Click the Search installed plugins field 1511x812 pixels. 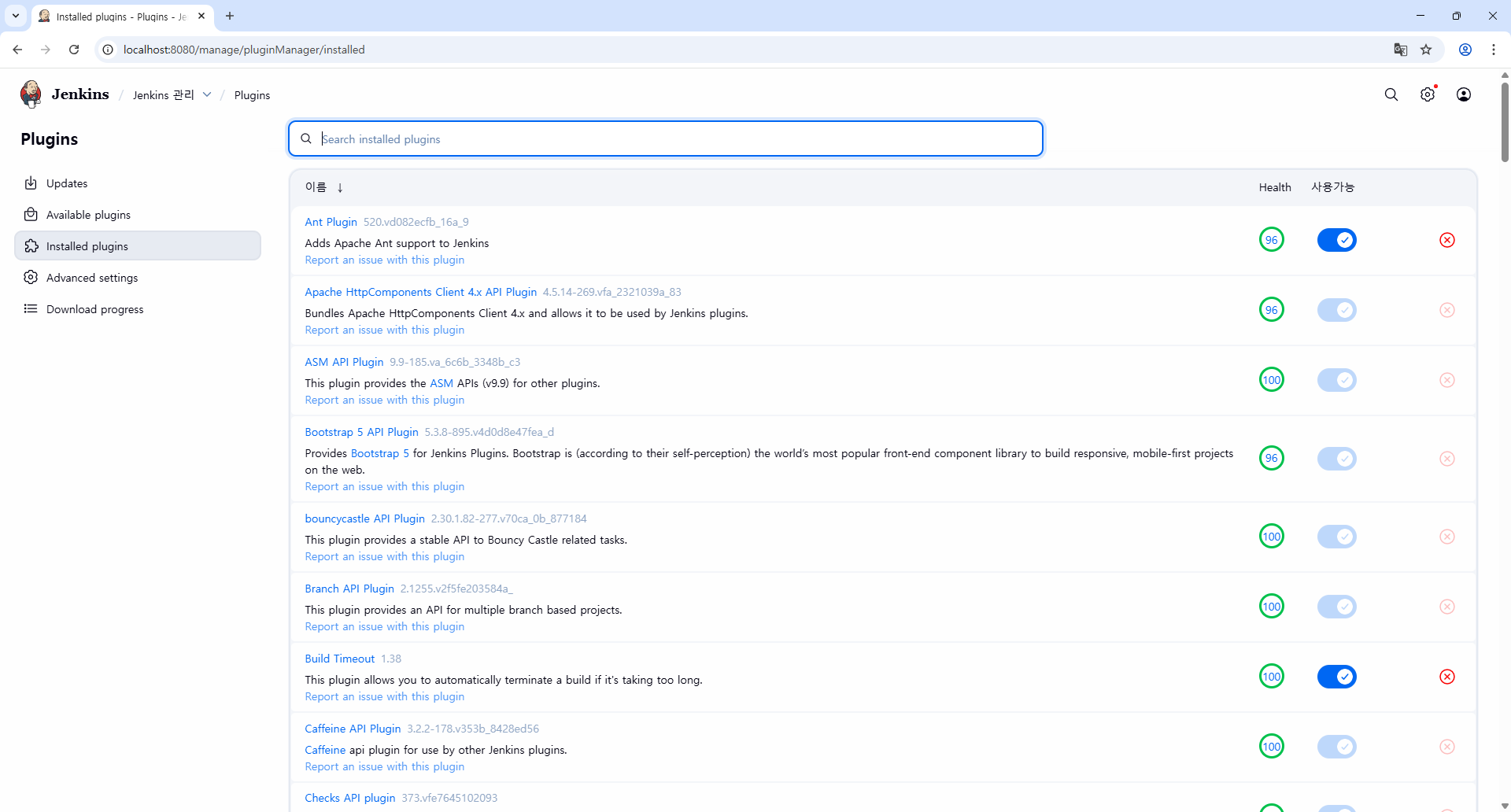(x=666, y=138)
